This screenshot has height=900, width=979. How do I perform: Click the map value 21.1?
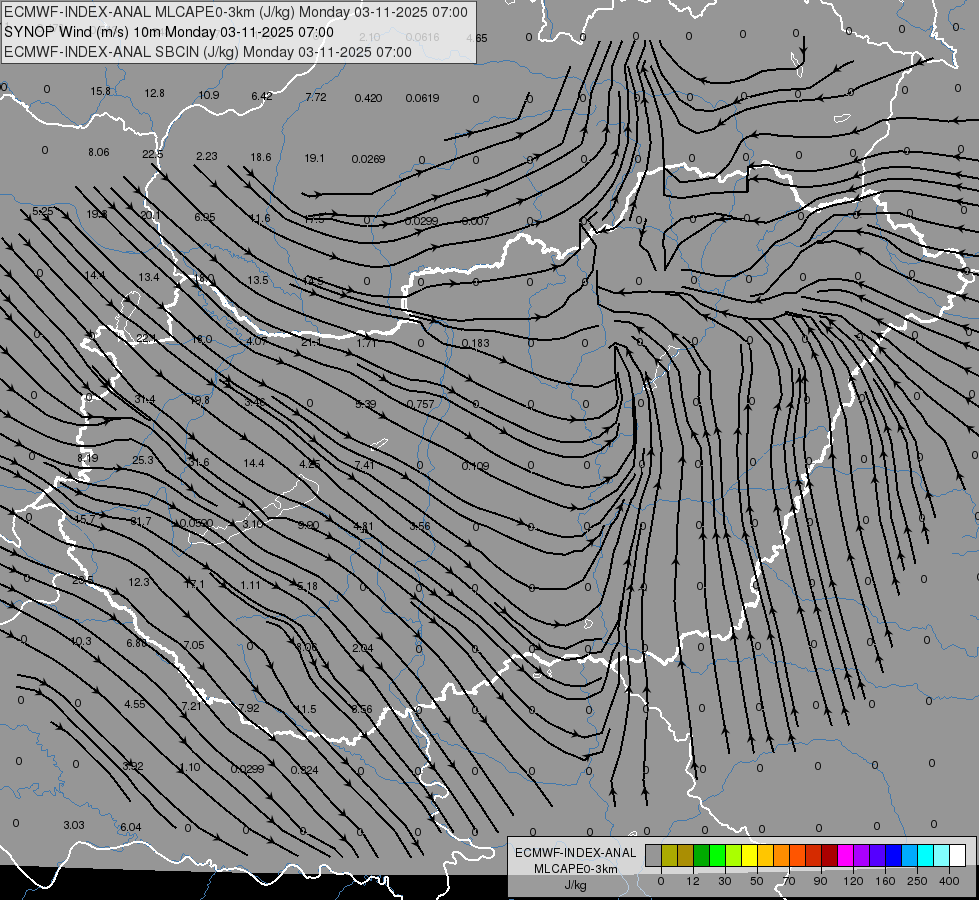pyautogui.click(x=312, y=342)
